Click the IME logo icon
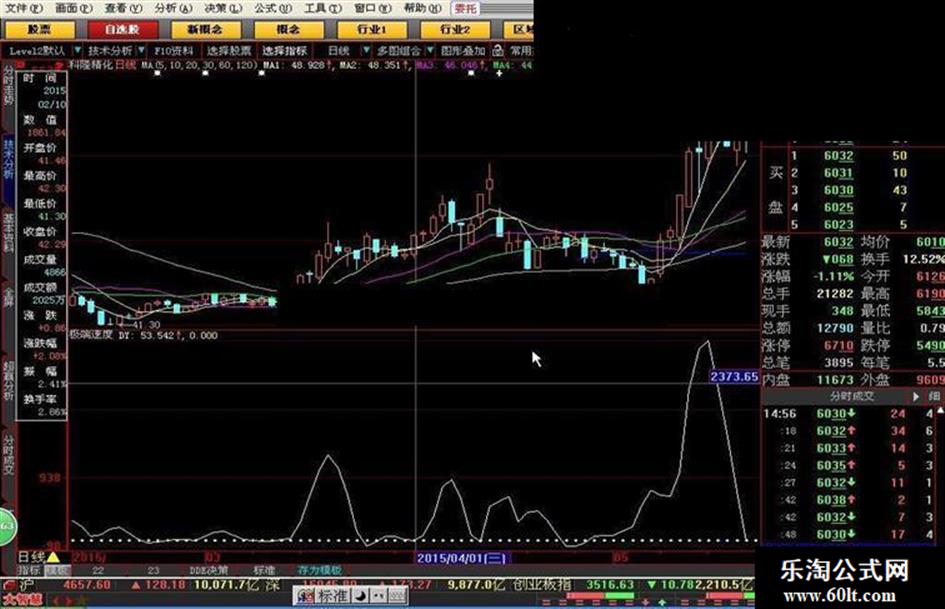This screenshot has width=945, height=609. [306, 596]
